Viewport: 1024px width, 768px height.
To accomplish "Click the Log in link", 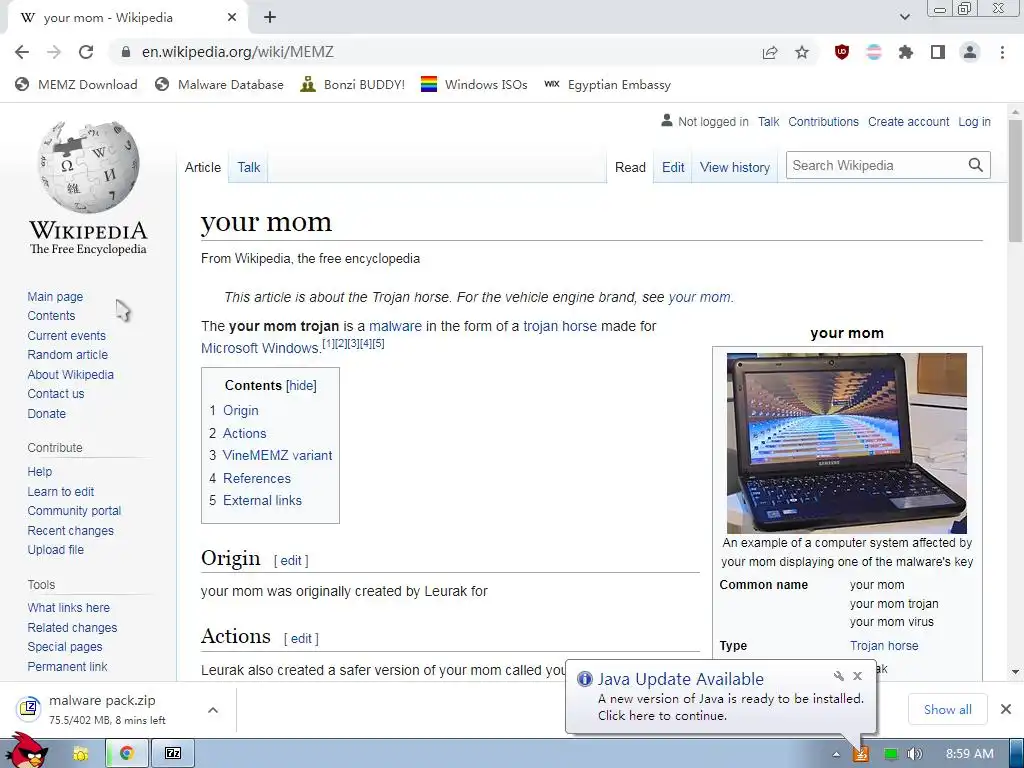I will [974, 121].
